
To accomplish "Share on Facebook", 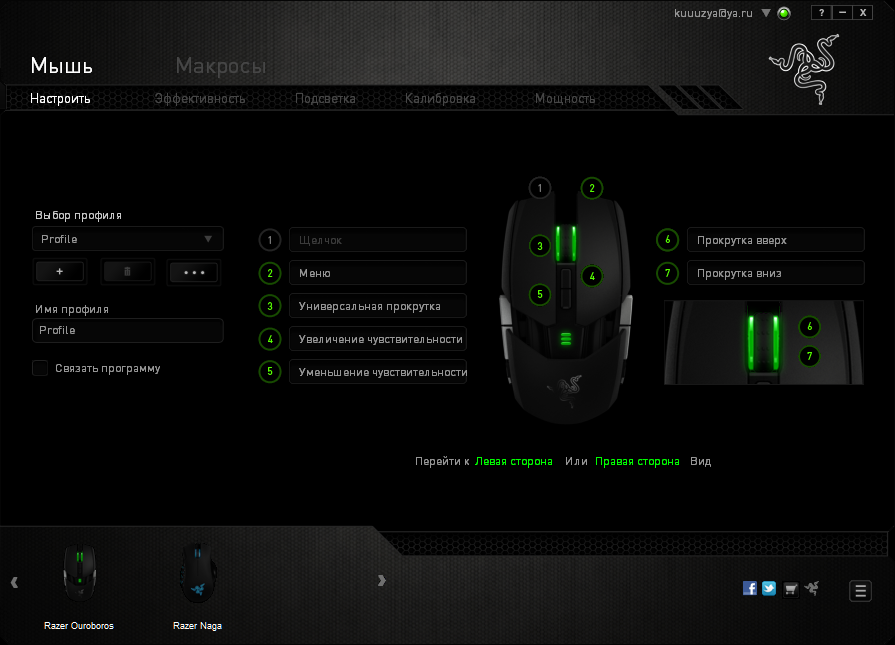I will click(749, 588).
